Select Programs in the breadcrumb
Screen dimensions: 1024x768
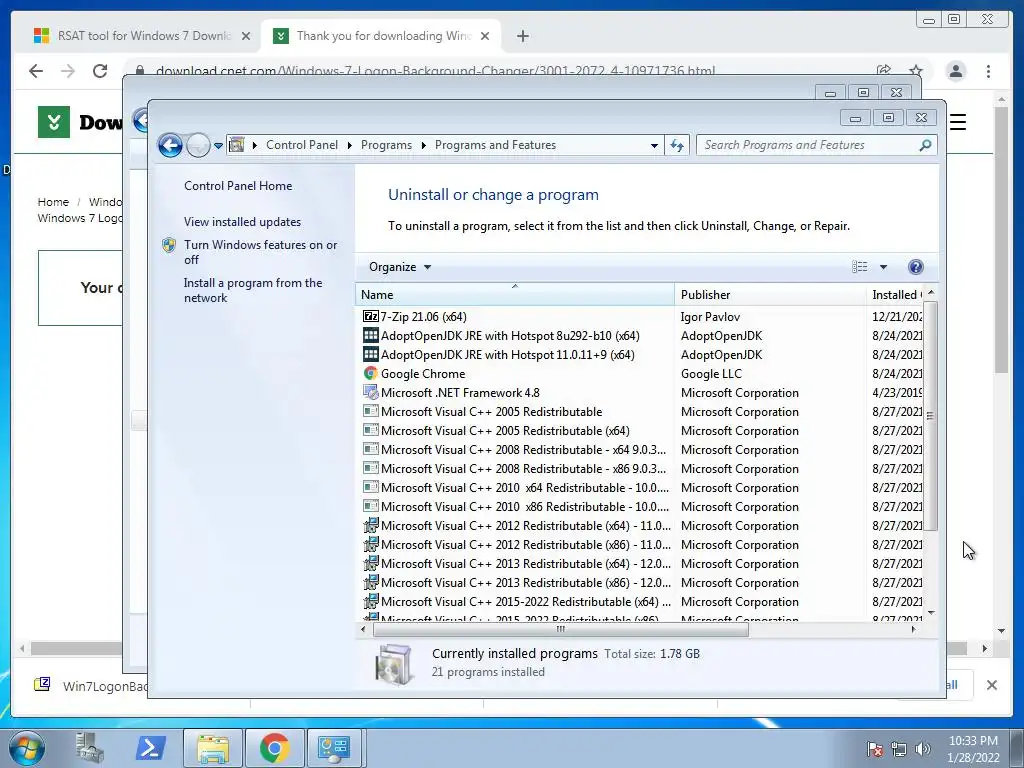click(x=386, y=145)
